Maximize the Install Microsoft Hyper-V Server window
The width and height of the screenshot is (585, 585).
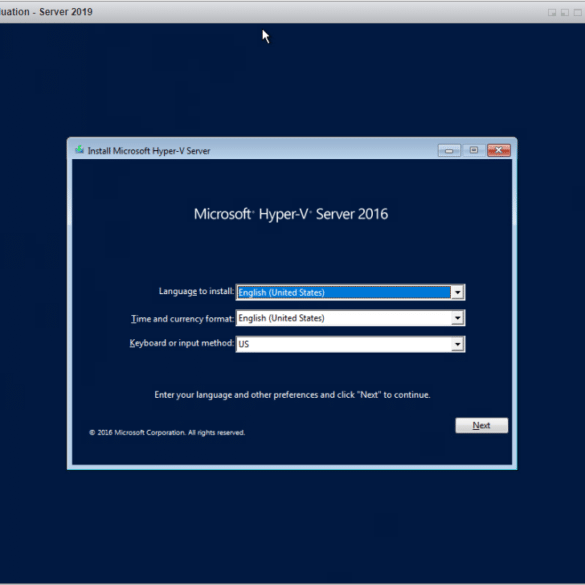(x=474, y=150)
